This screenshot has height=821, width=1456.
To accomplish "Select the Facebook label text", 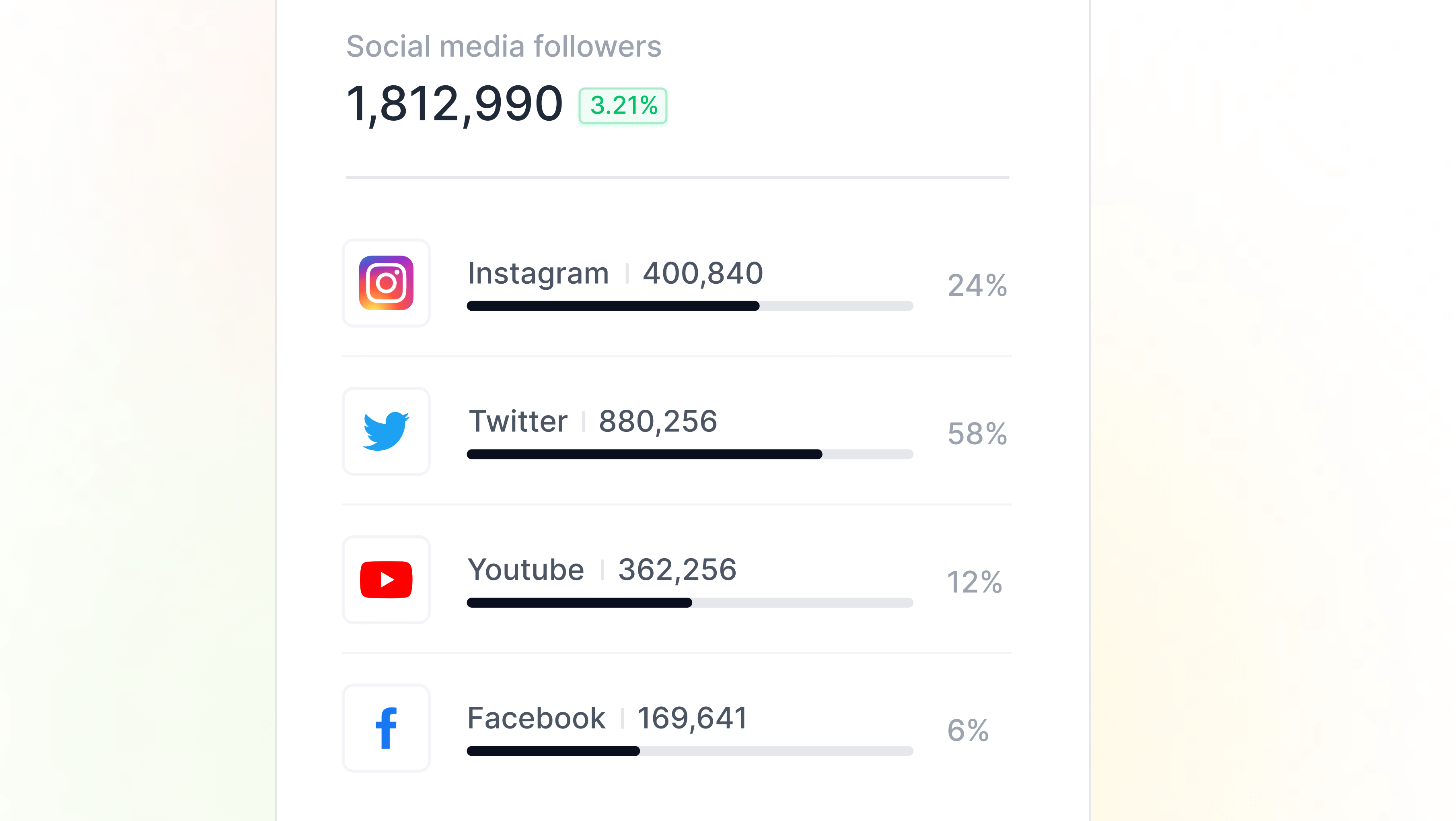I will tap(536, 718).
